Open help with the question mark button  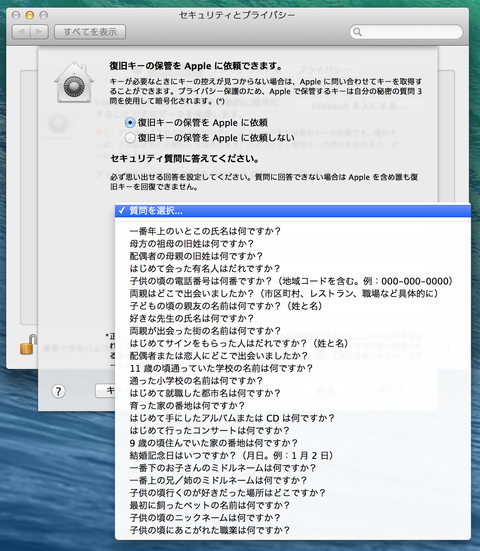(x=58, y=391)
